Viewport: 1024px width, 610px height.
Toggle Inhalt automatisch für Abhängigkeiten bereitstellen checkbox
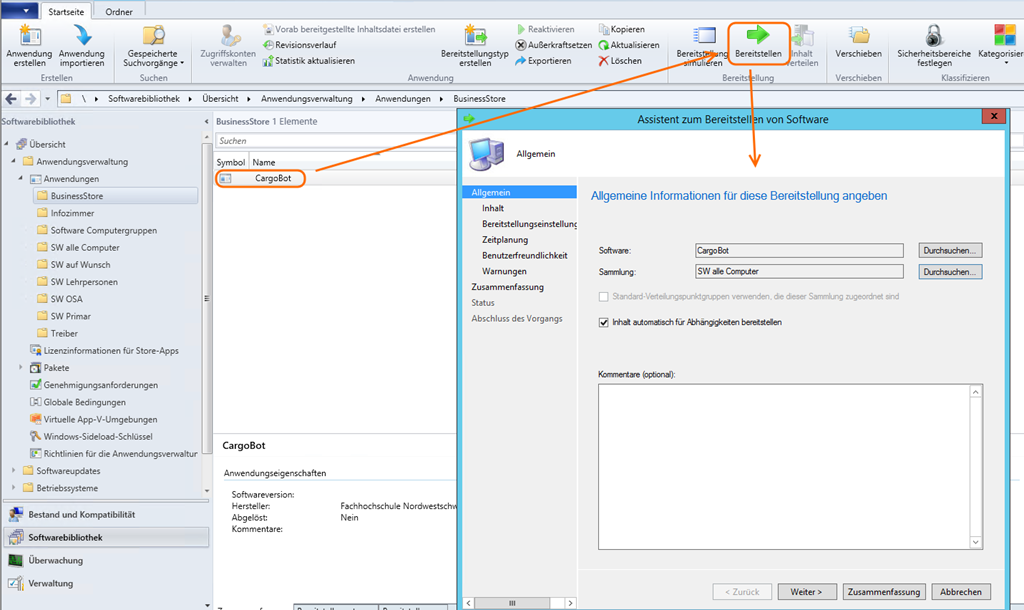click(x=603, y=322)
